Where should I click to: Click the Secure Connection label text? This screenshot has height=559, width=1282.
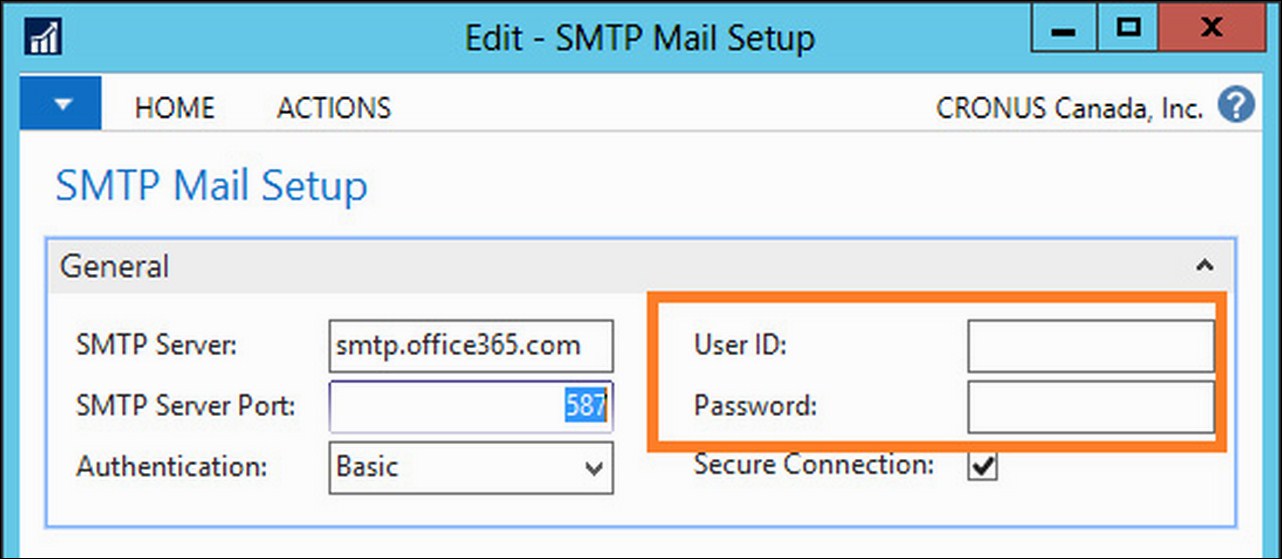point(814,465)
